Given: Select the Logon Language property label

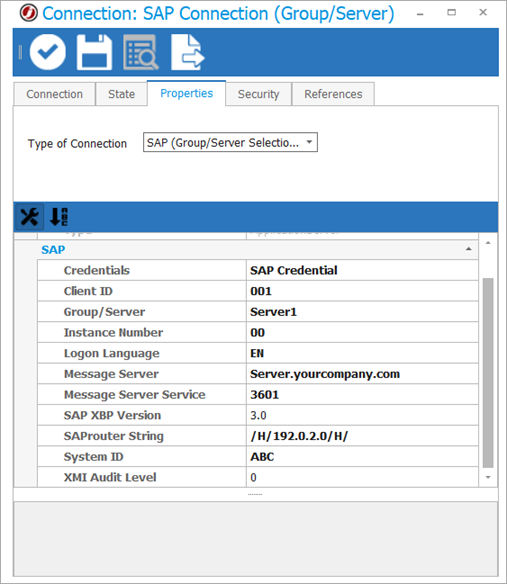Looking at the screenshot, I should tap(111, 353).
